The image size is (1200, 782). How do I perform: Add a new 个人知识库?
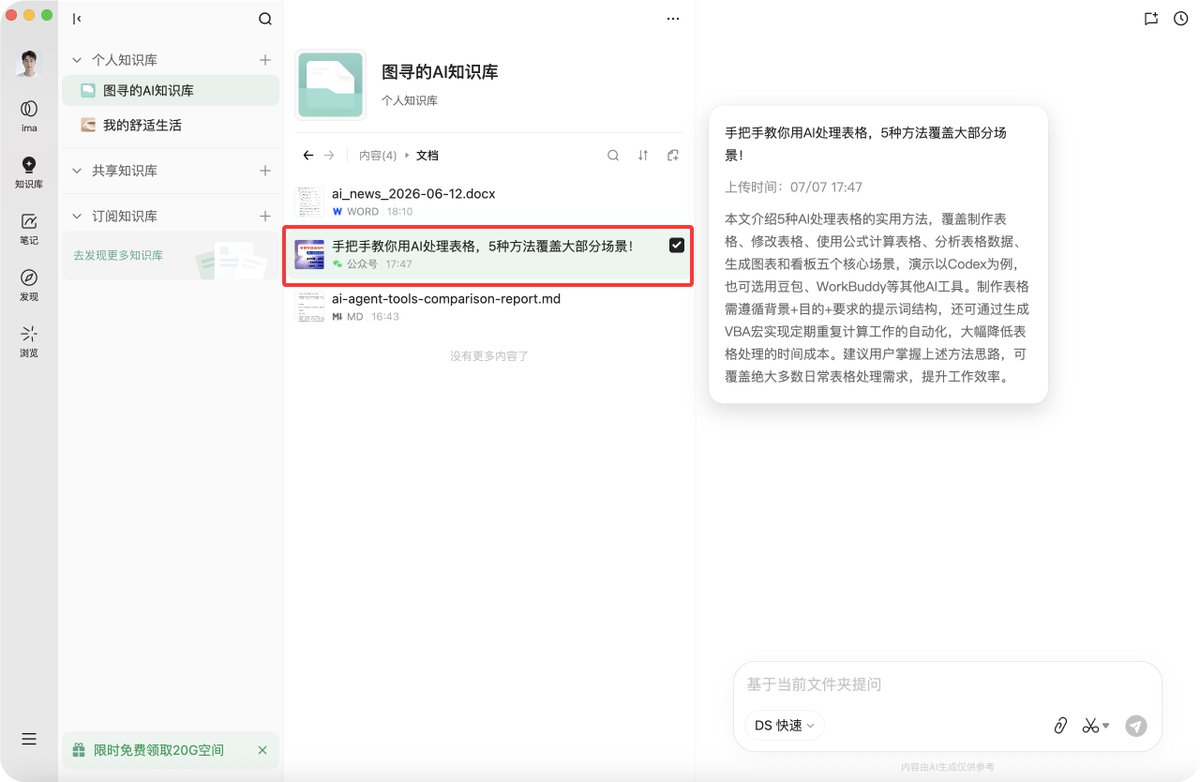(265, 60)
